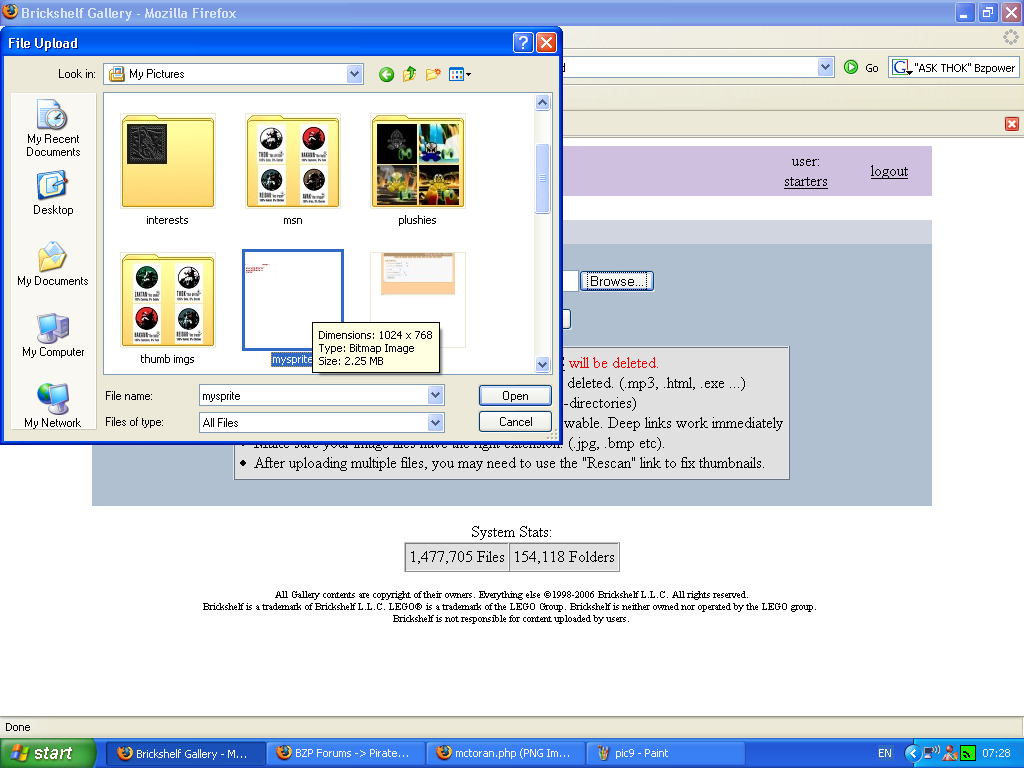Click the Open button
The height and width of the screenshot is (768, 1024).
514,395
